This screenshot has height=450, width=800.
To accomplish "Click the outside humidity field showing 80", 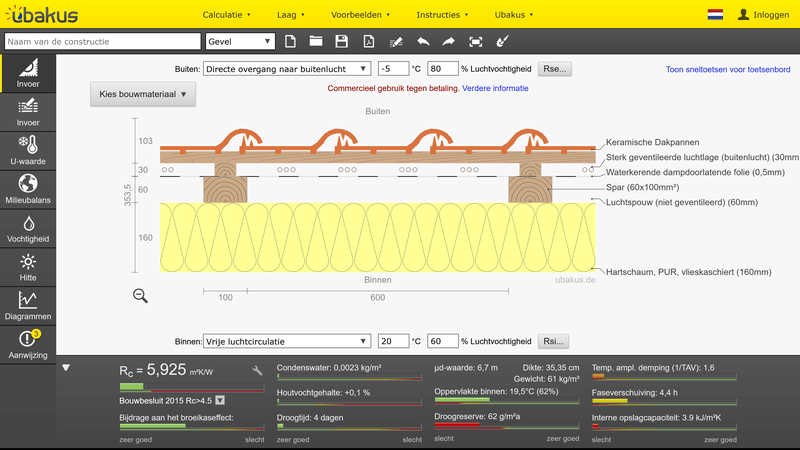I will pos(442,69).
